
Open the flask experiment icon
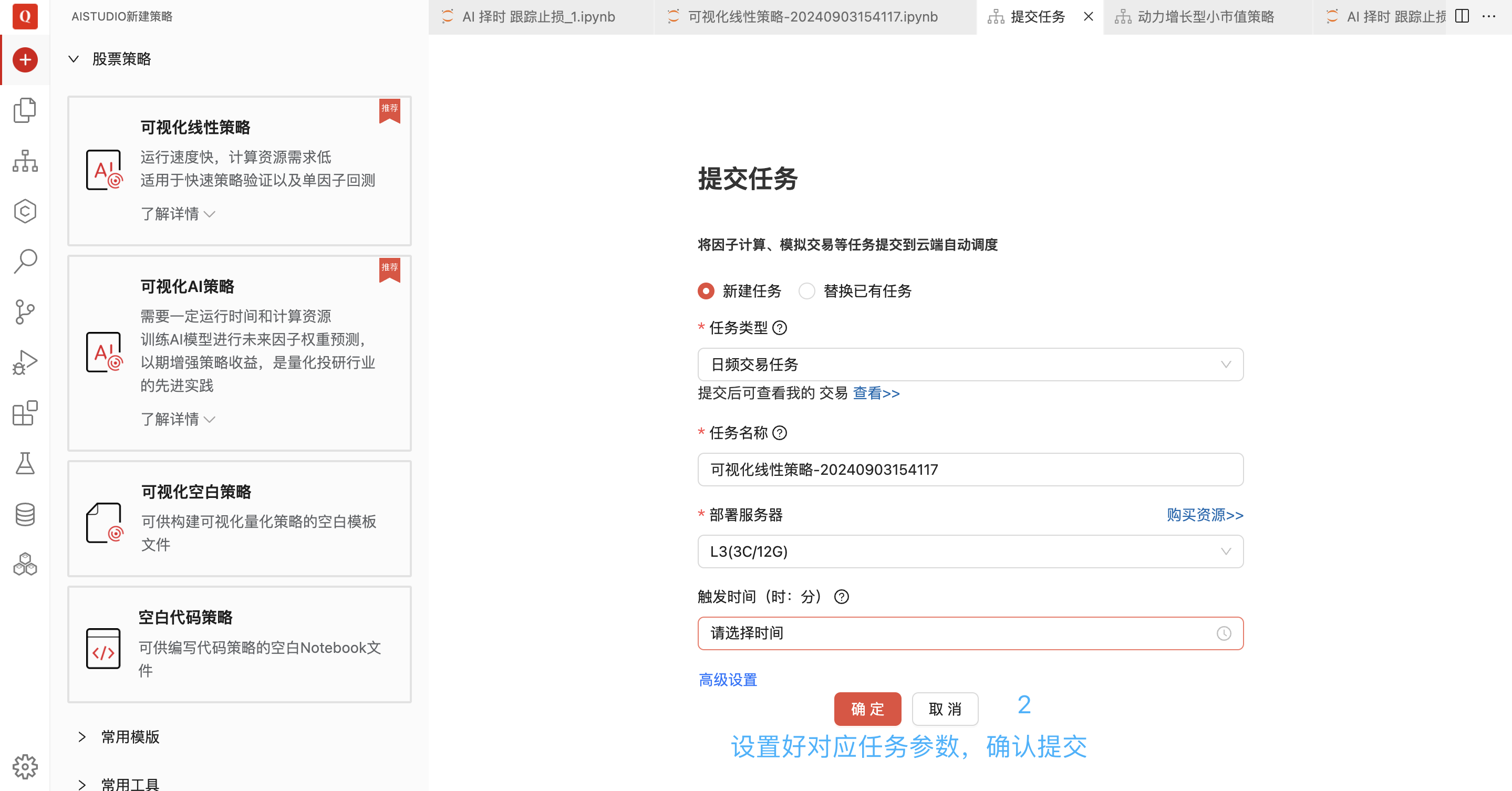coord(25,464)
